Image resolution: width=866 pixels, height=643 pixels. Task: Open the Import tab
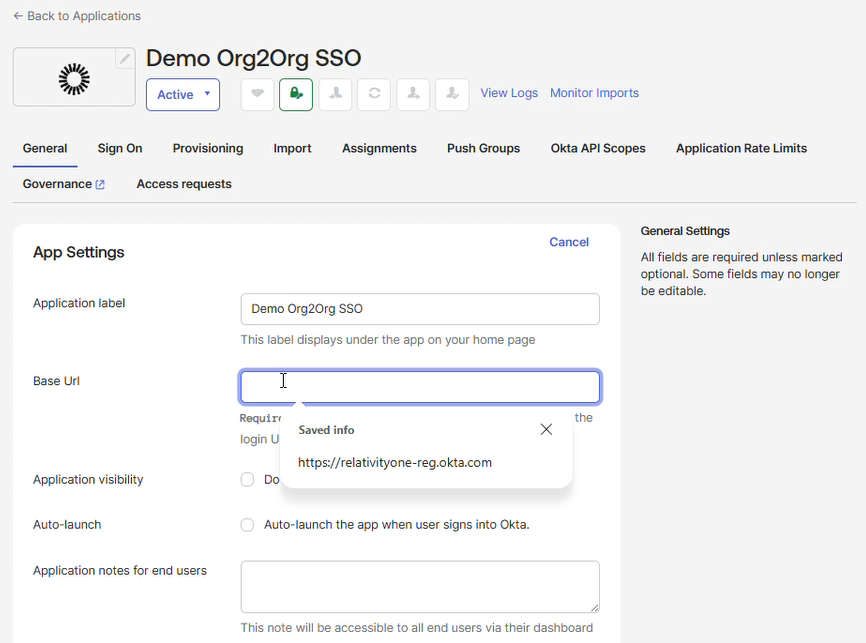[x=292, y=148]
